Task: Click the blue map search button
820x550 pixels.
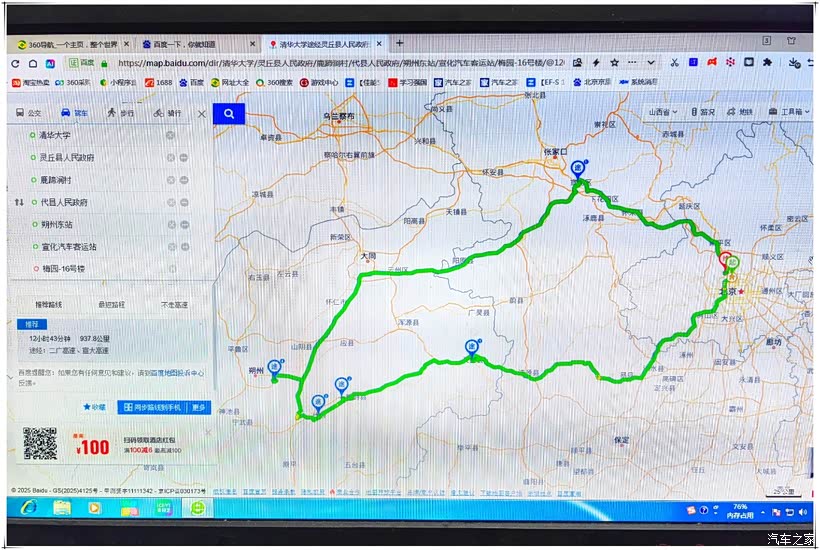Action: click(x=229, y=114)
